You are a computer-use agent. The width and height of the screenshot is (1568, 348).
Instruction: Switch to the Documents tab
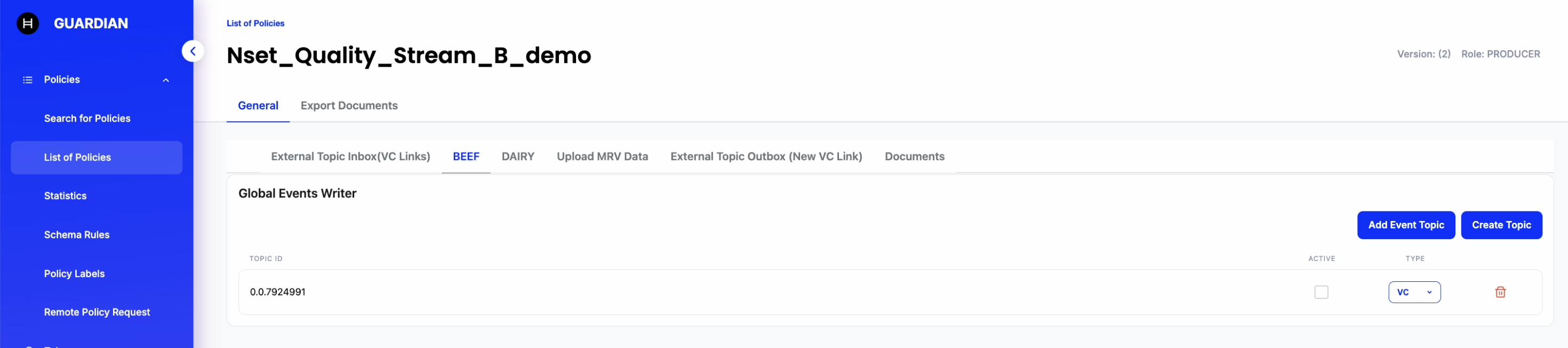point(914,156)
